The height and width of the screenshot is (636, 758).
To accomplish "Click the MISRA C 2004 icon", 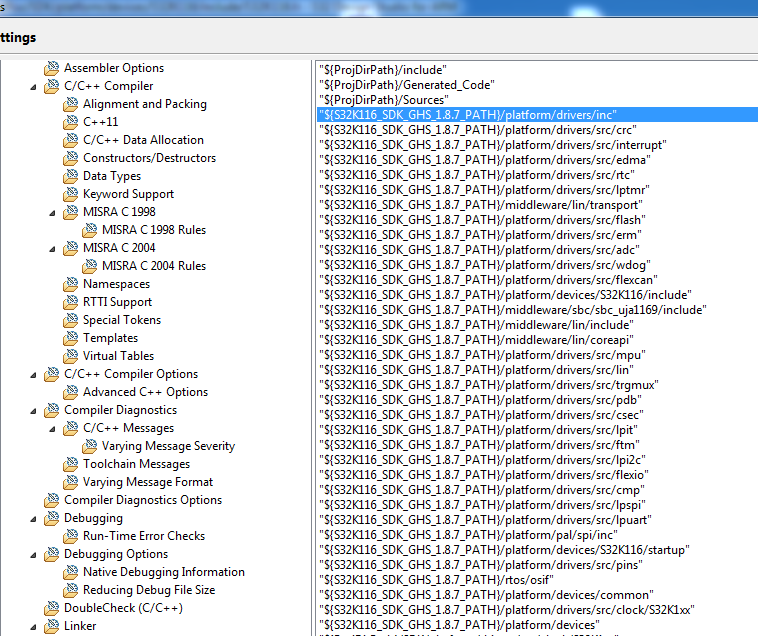I will tap(71, 248).
